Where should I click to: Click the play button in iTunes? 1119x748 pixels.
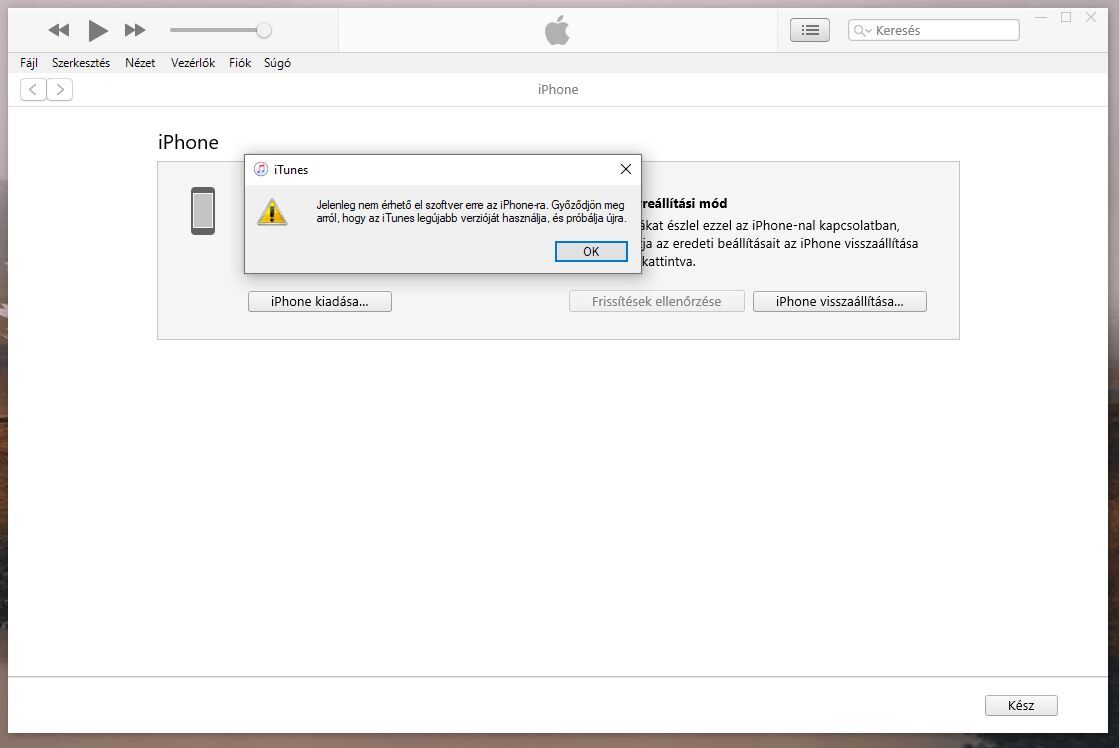[98, 30]
